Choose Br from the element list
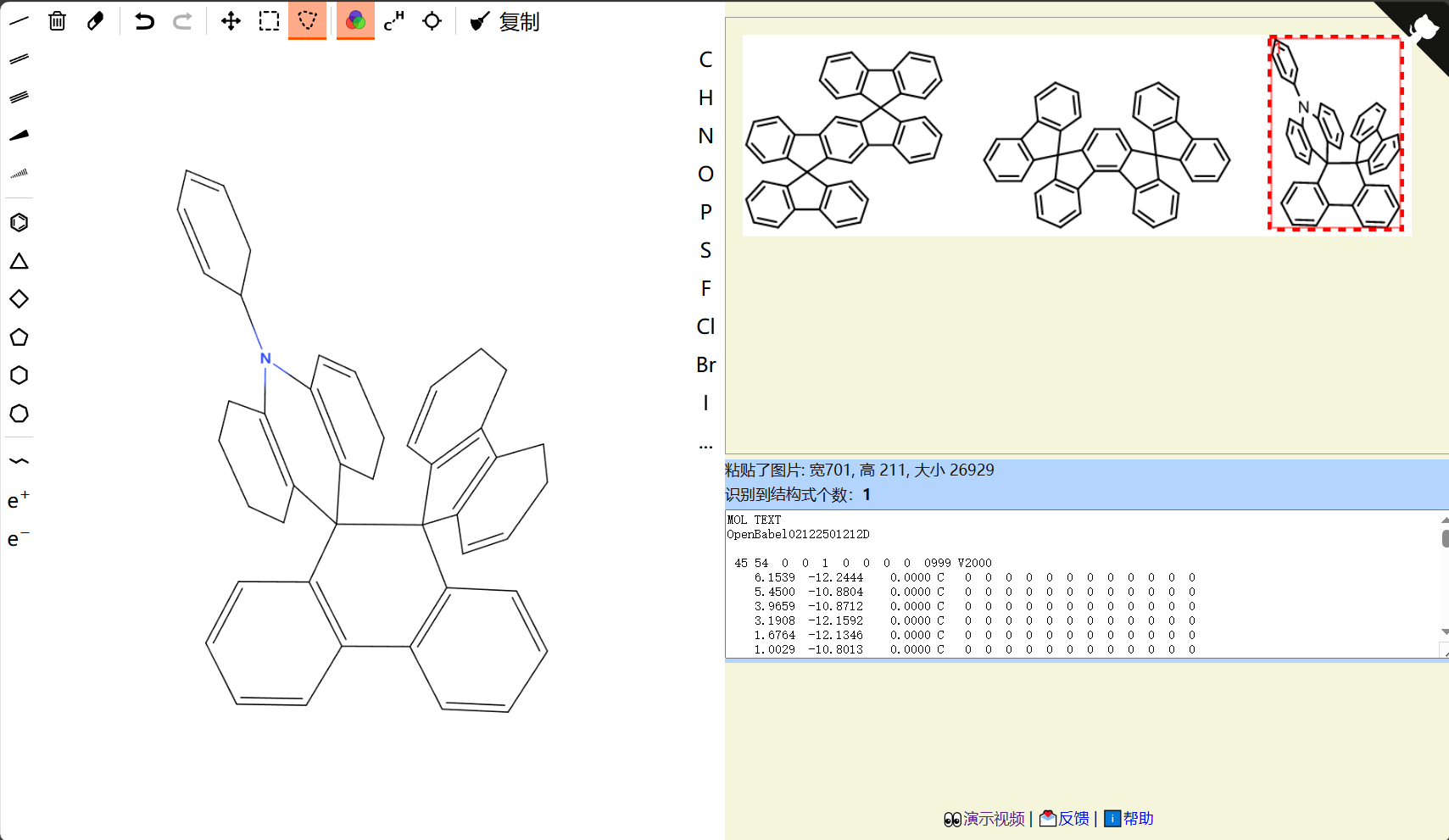Screen dimensions: 1449x840 (705, 364)
